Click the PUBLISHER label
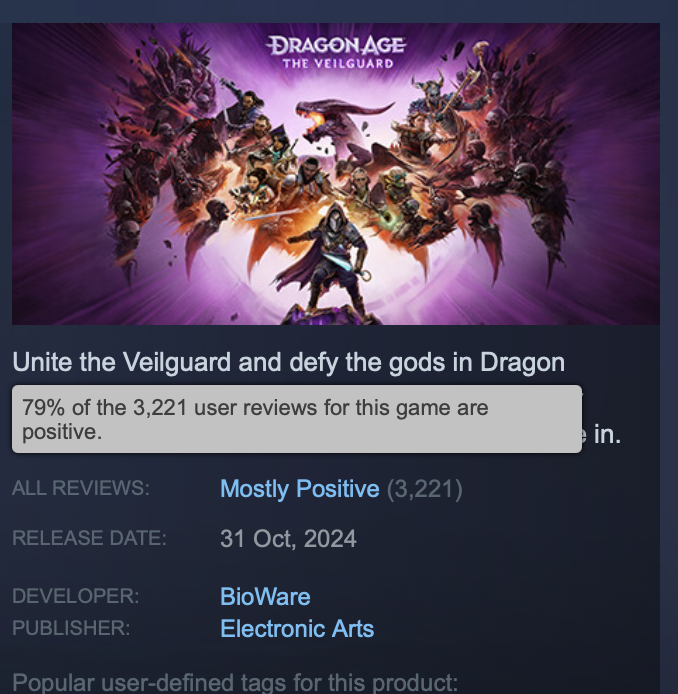The height and width of the screenshot is (694, 678). point(71,628)
